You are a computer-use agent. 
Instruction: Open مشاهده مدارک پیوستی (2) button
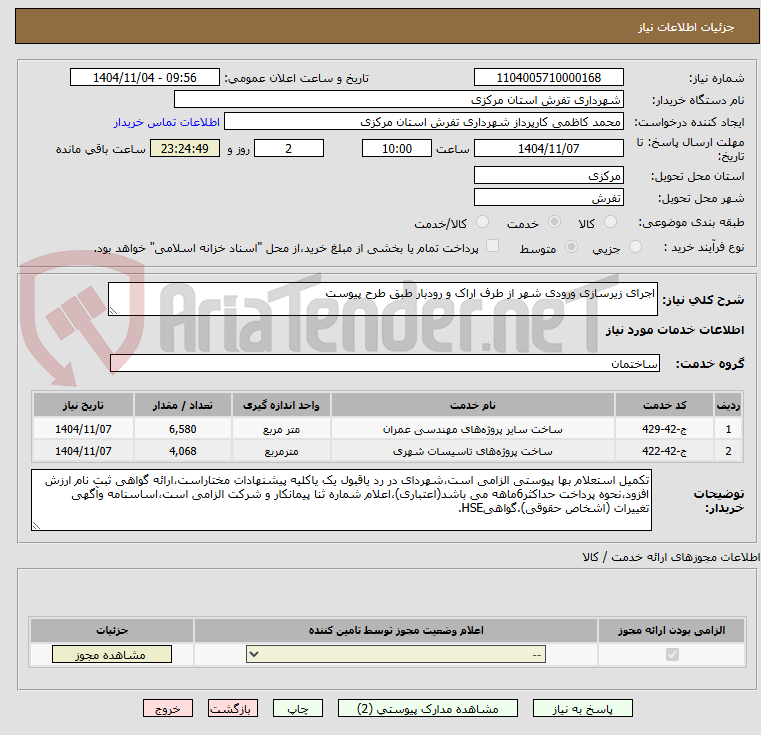(x=428, y=708)
